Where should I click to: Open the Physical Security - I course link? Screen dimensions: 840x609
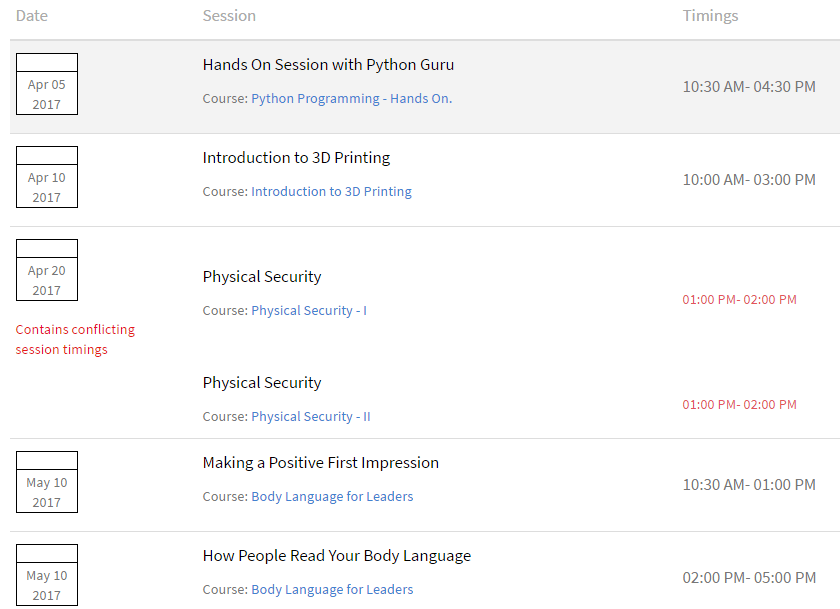click(309, 310)
